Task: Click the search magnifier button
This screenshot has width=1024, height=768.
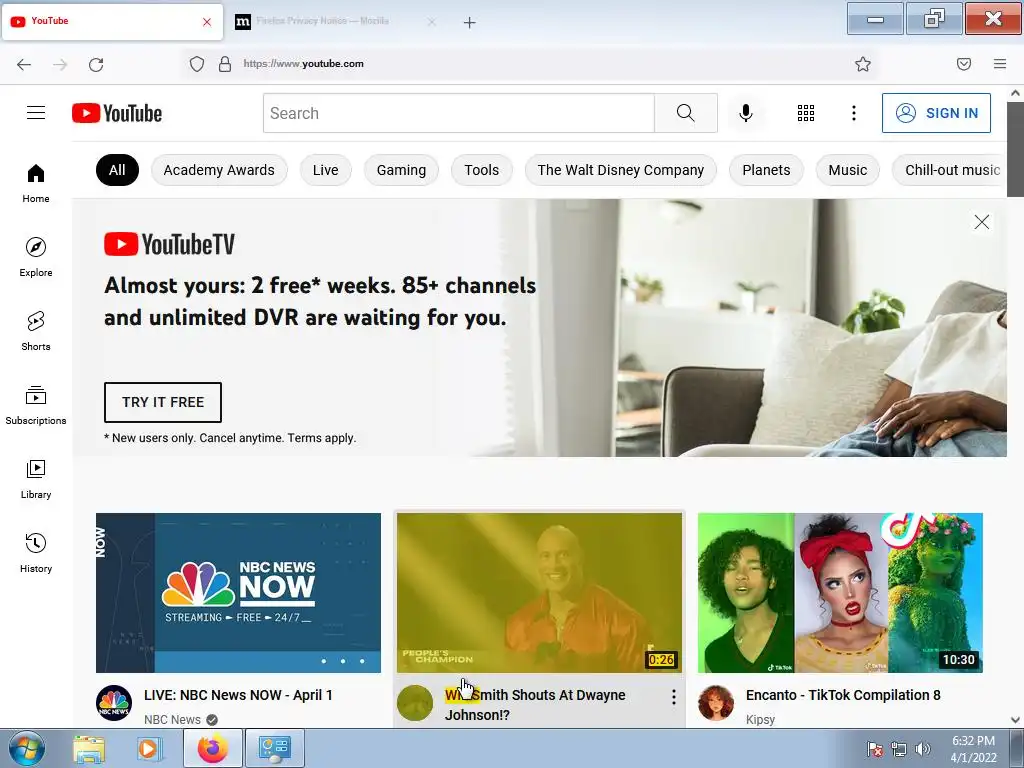Action: click(686, 113)
